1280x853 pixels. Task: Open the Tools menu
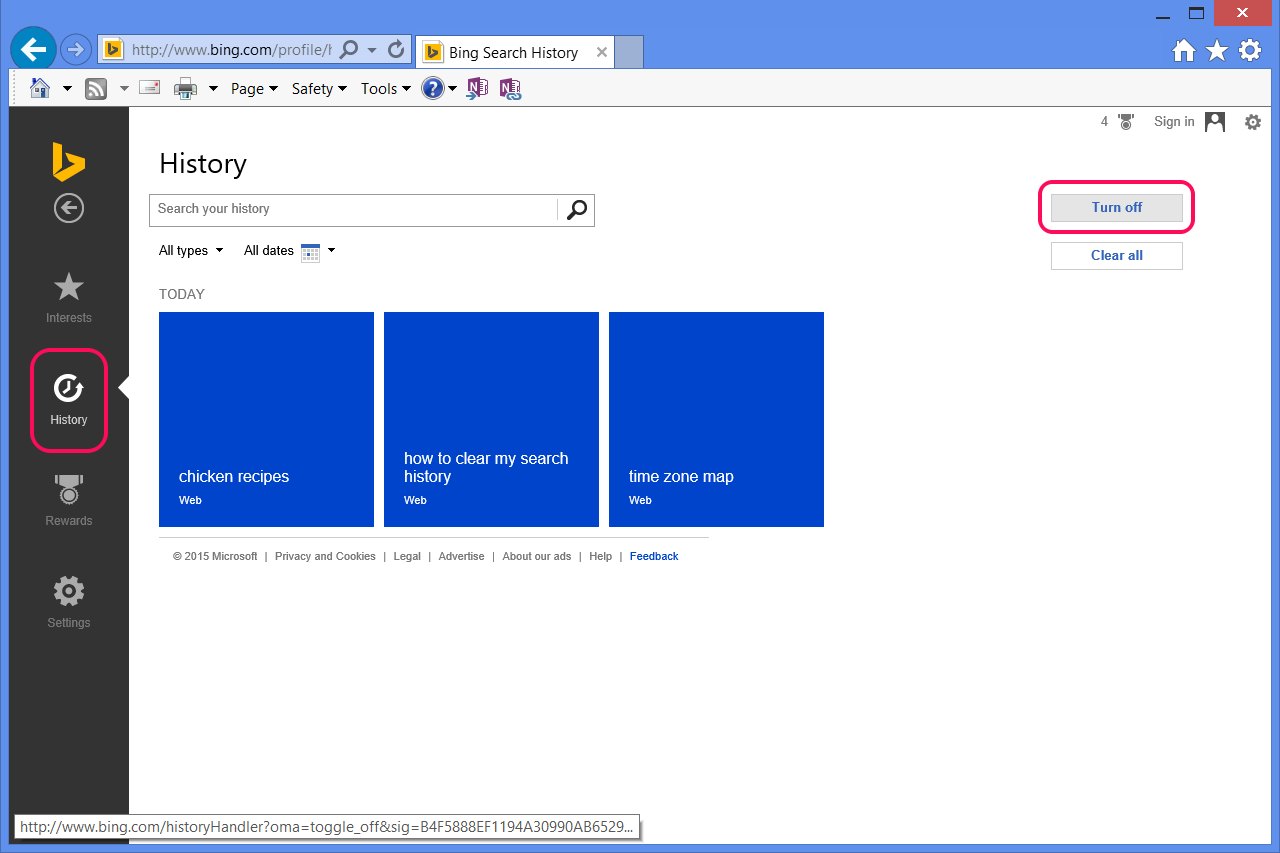pos(386,89)
